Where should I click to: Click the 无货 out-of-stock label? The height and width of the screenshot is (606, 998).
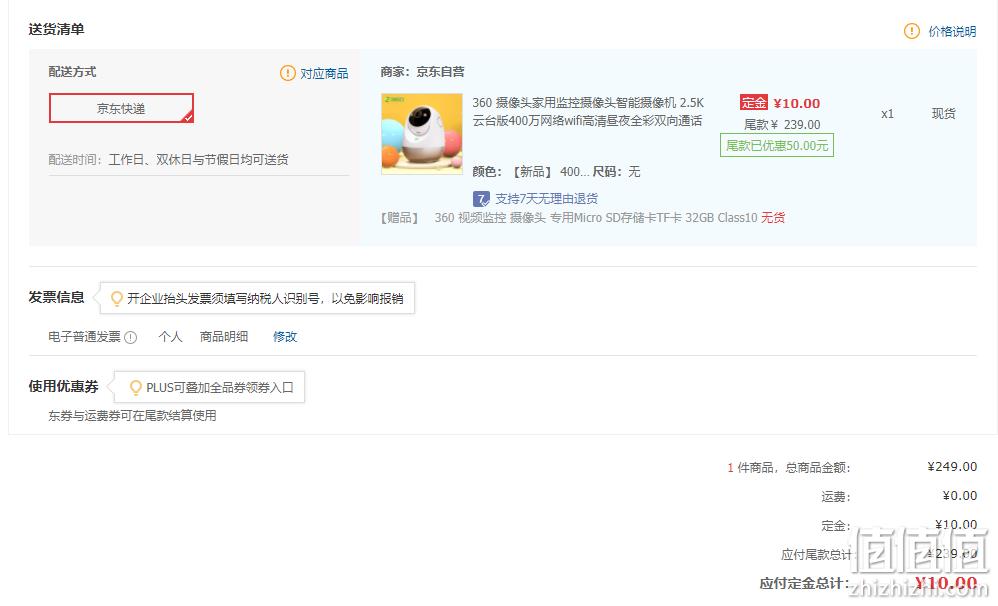773,218
